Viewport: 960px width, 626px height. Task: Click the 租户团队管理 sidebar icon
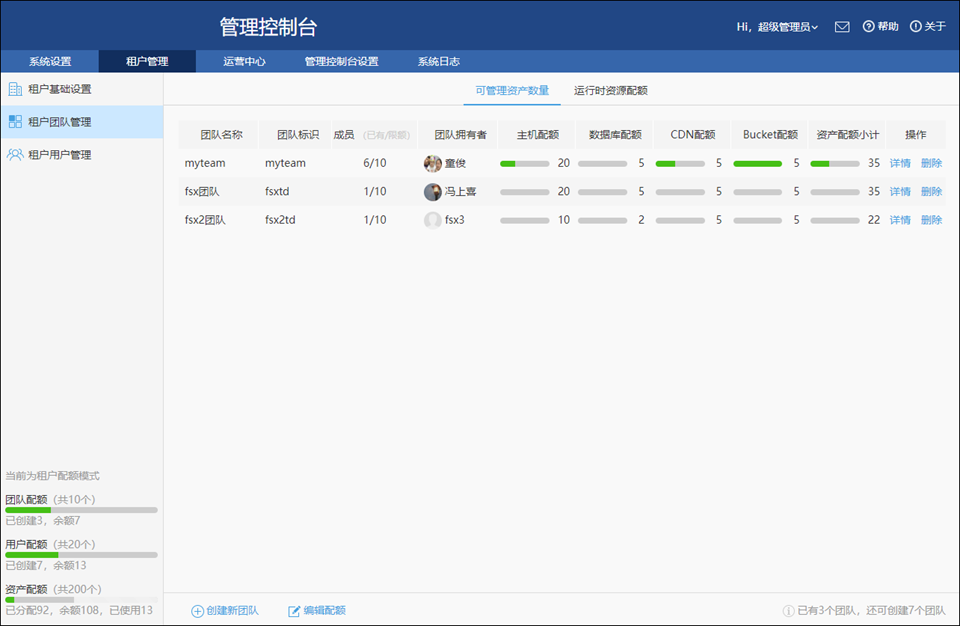[x=16, y=122]
